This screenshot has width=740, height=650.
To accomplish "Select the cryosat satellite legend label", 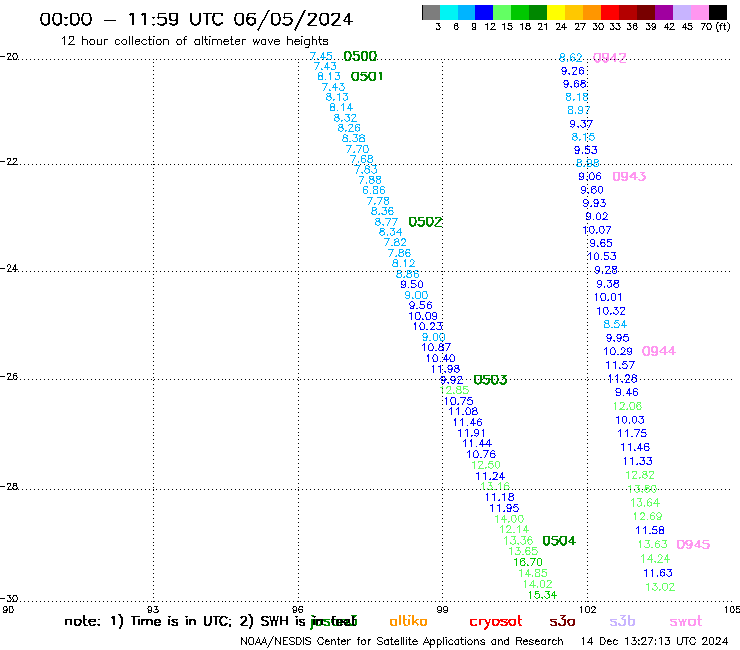I will (496, 622).
